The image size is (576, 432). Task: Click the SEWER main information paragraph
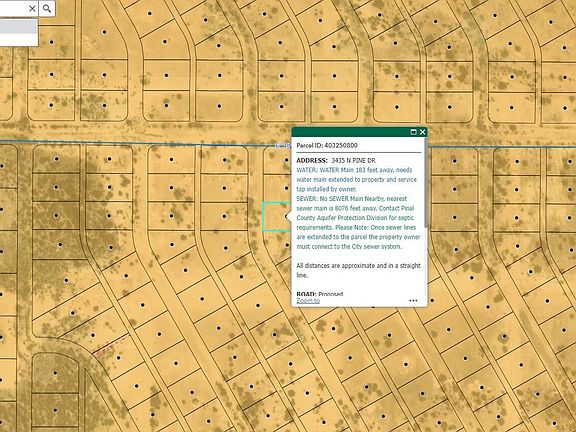pos(359,223)
